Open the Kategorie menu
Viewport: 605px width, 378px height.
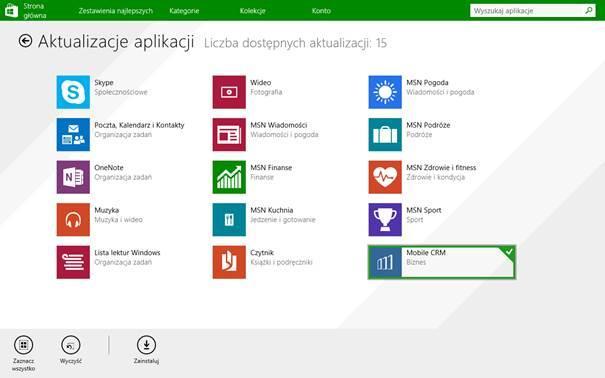click(x=184, y=11)
